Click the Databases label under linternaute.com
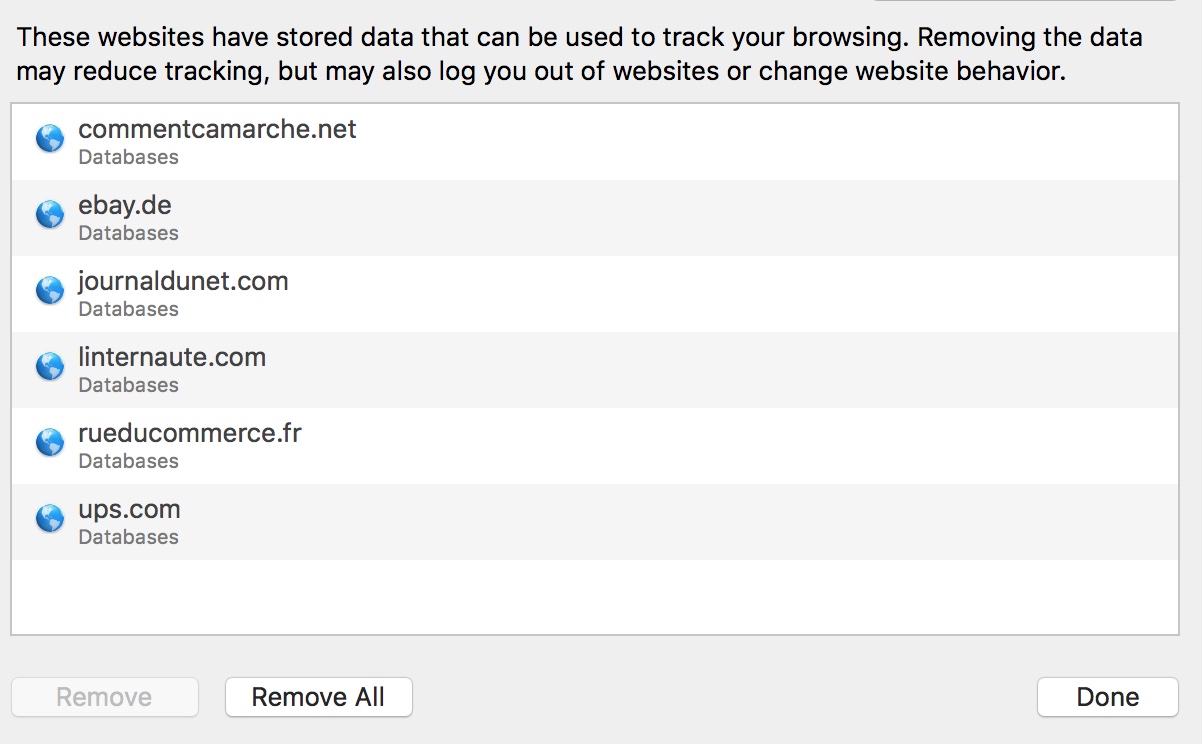Viewport: 1202px width, 744px height. [x=128, y=385]
